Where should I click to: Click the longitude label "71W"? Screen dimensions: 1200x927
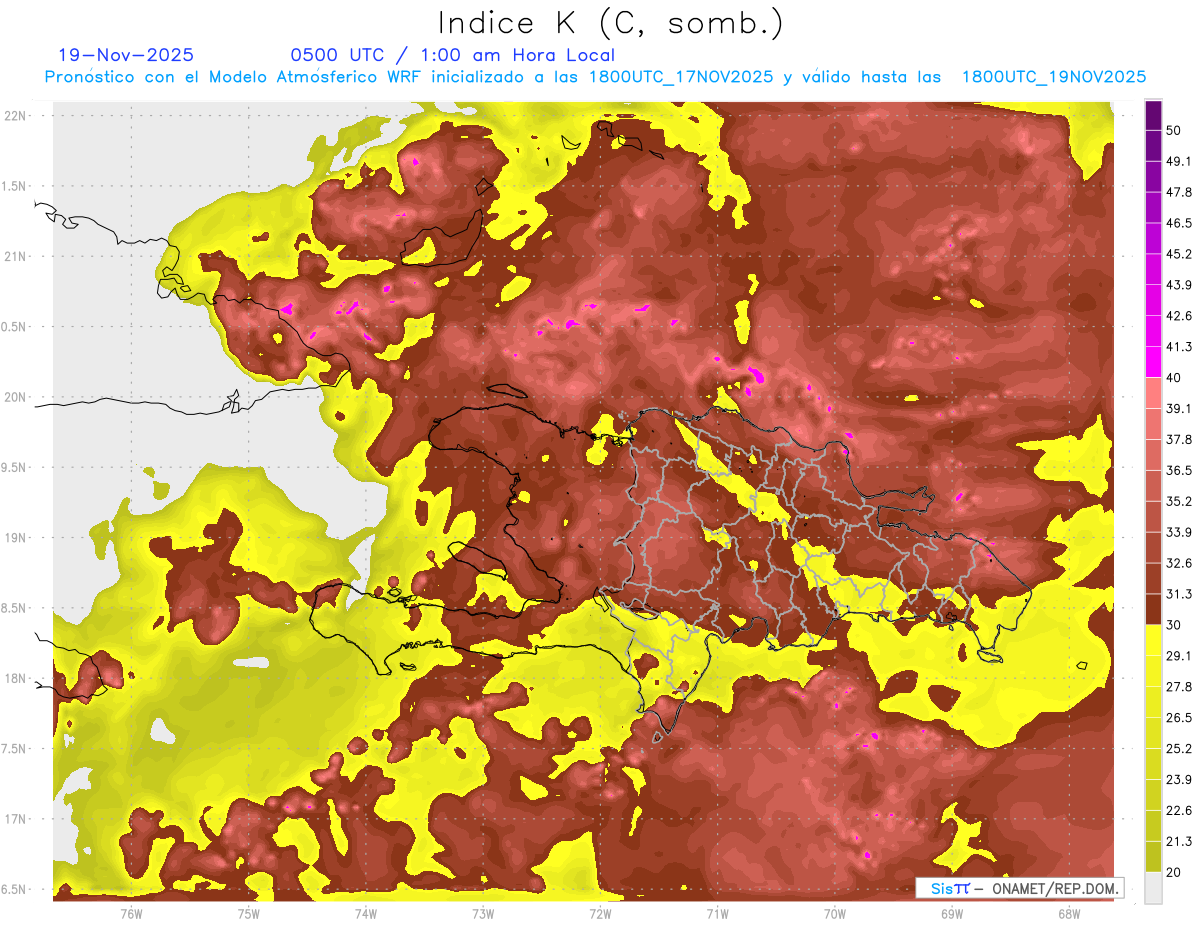[717, 913]
